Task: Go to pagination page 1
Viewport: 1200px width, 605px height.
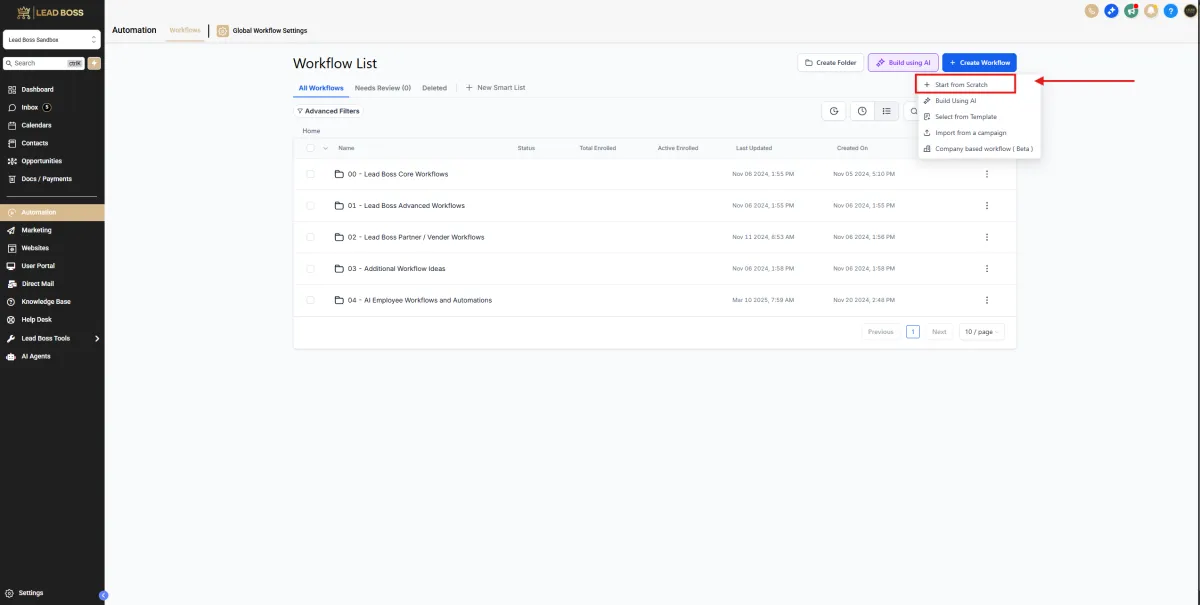Action: point(912,332)
